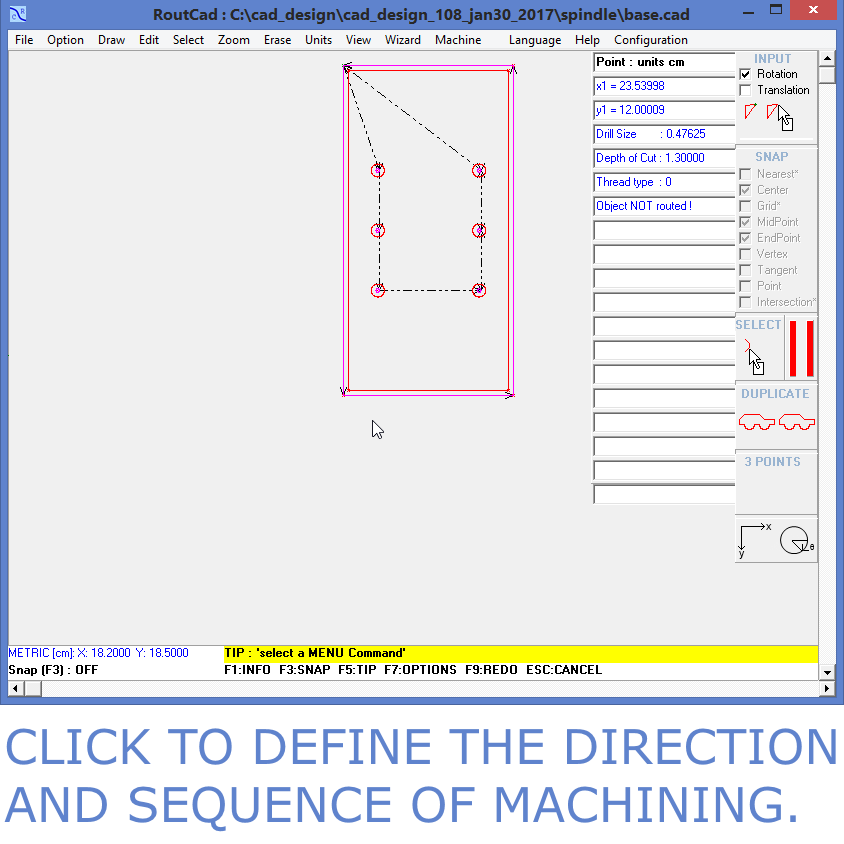Click the middle-left drill hole circle
Viewport: 844px width, 844px height.
tap(378, 230)
